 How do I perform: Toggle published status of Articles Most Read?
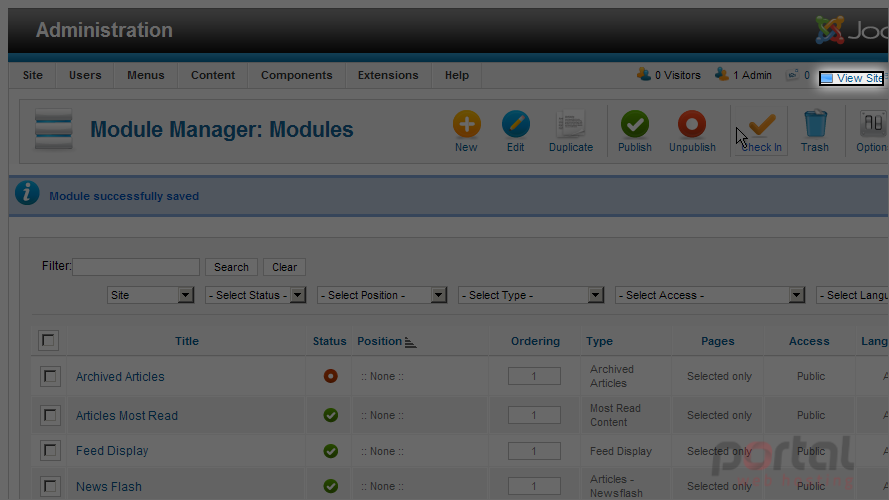pos(331,415)
